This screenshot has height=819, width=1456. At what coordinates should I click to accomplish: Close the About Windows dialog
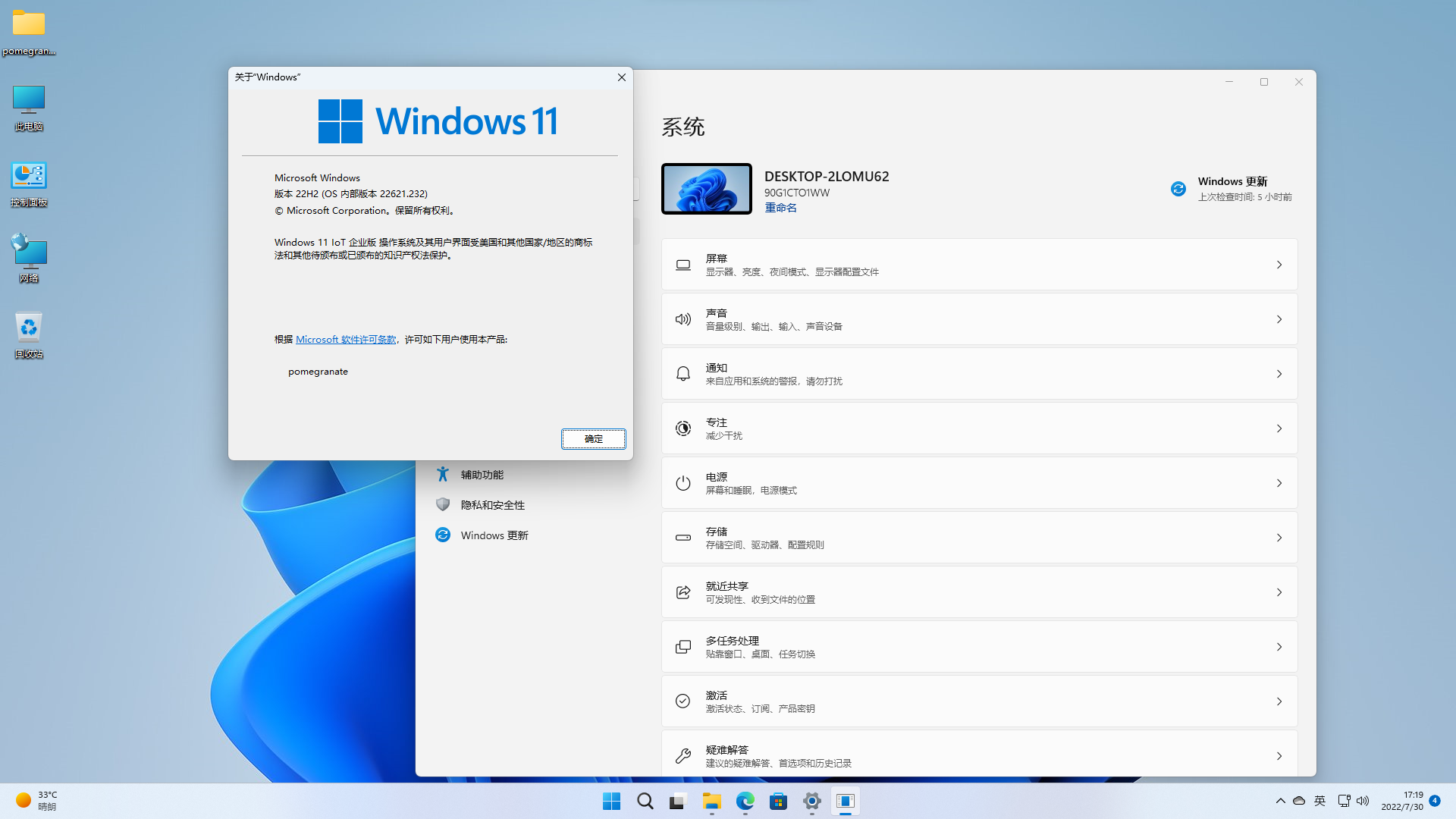click(x=622, y=77)
